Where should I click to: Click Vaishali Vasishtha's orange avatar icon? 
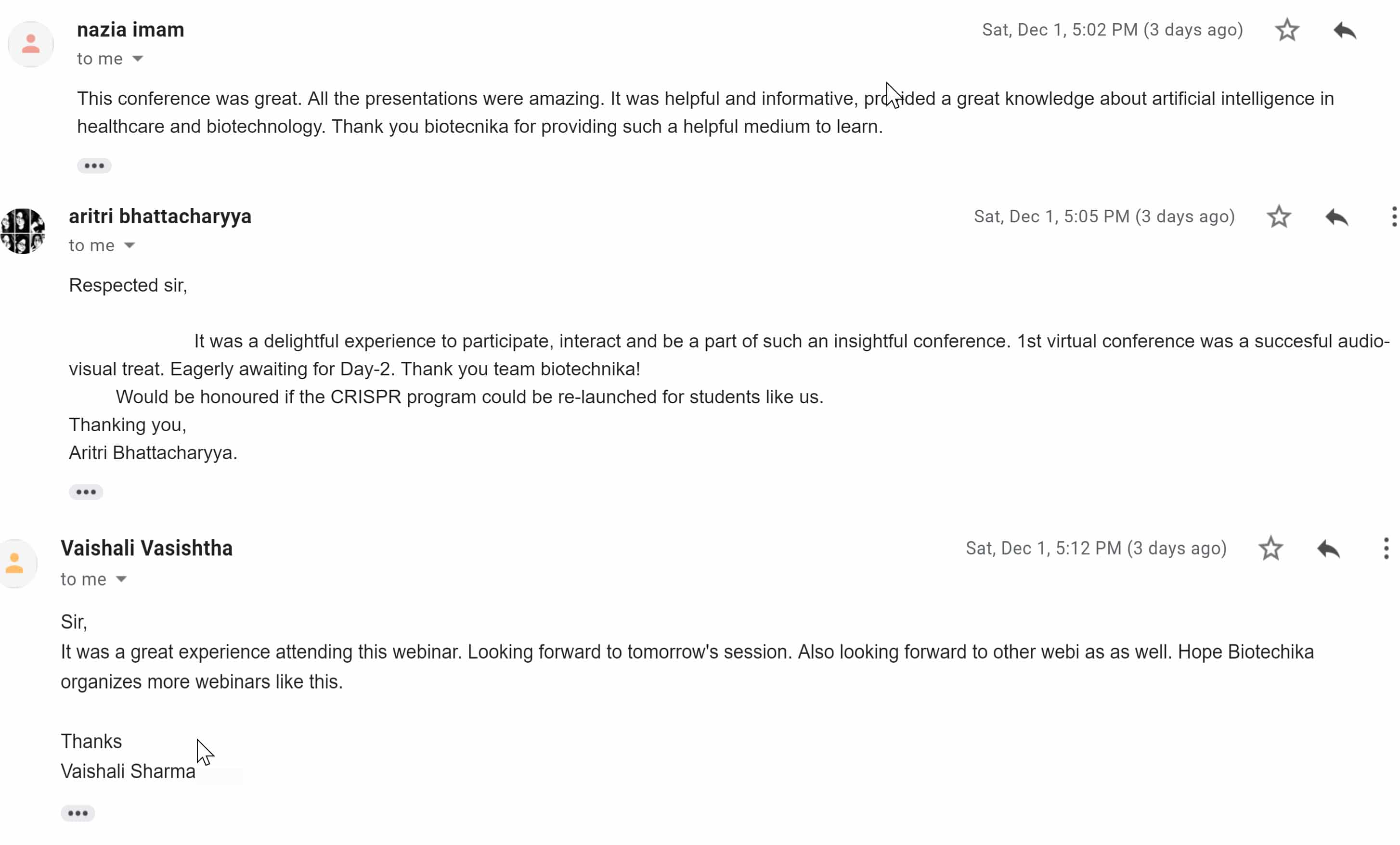(15, 563)
